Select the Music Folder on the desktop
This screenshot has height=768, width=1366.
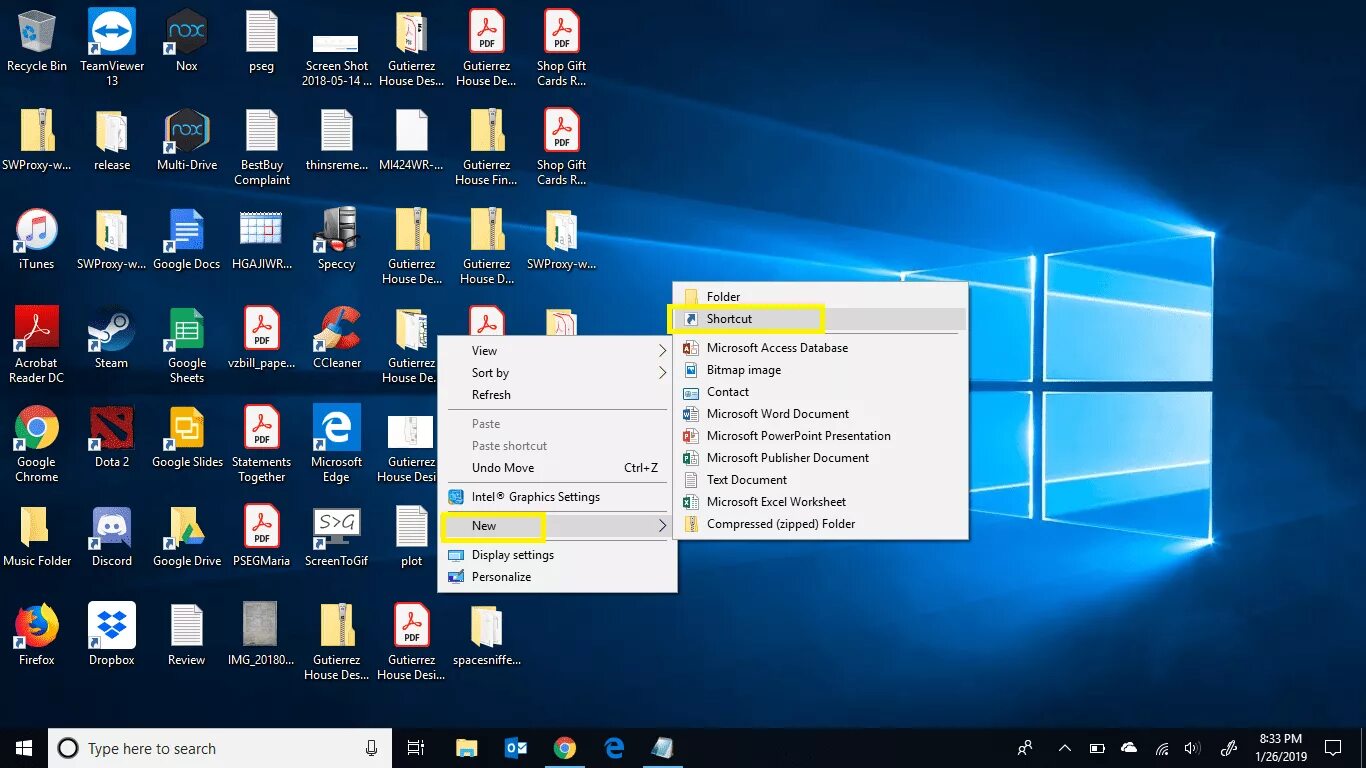tap(37, 536)
